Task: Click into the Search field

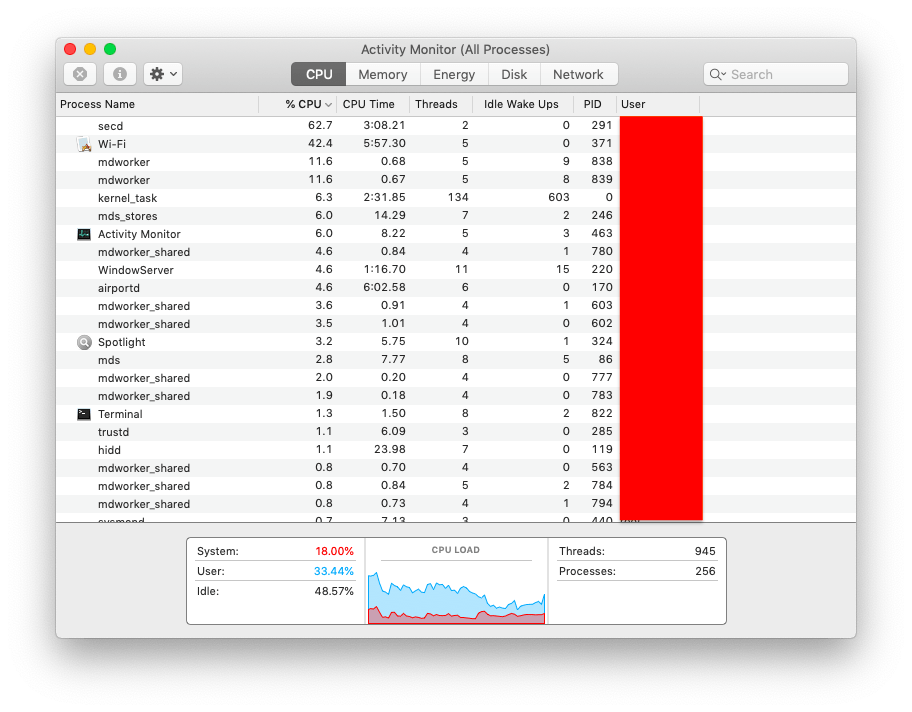Action: pyautogui.click(x=775, y=74)
